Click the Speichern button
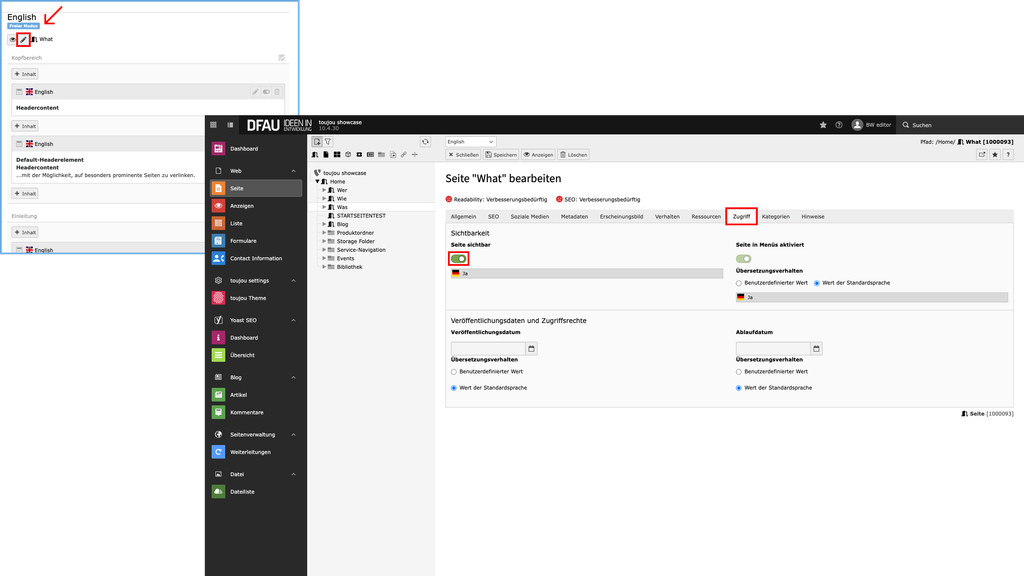The image size is (1024, 576). tap(501, 155)
